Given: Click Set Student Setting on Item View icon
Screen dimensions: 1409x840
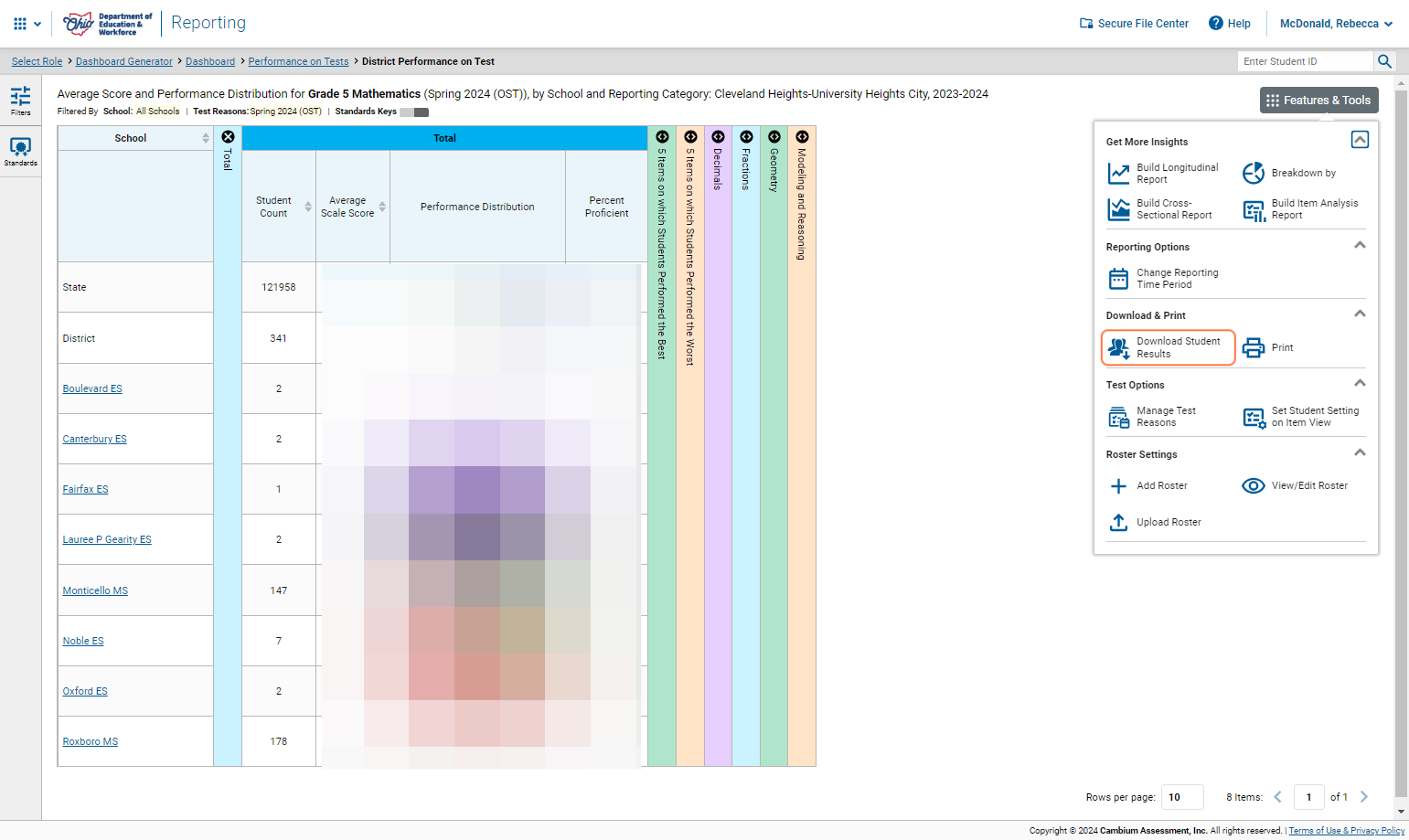Looking at the screenshot, I should click(x=1254, y=418).
